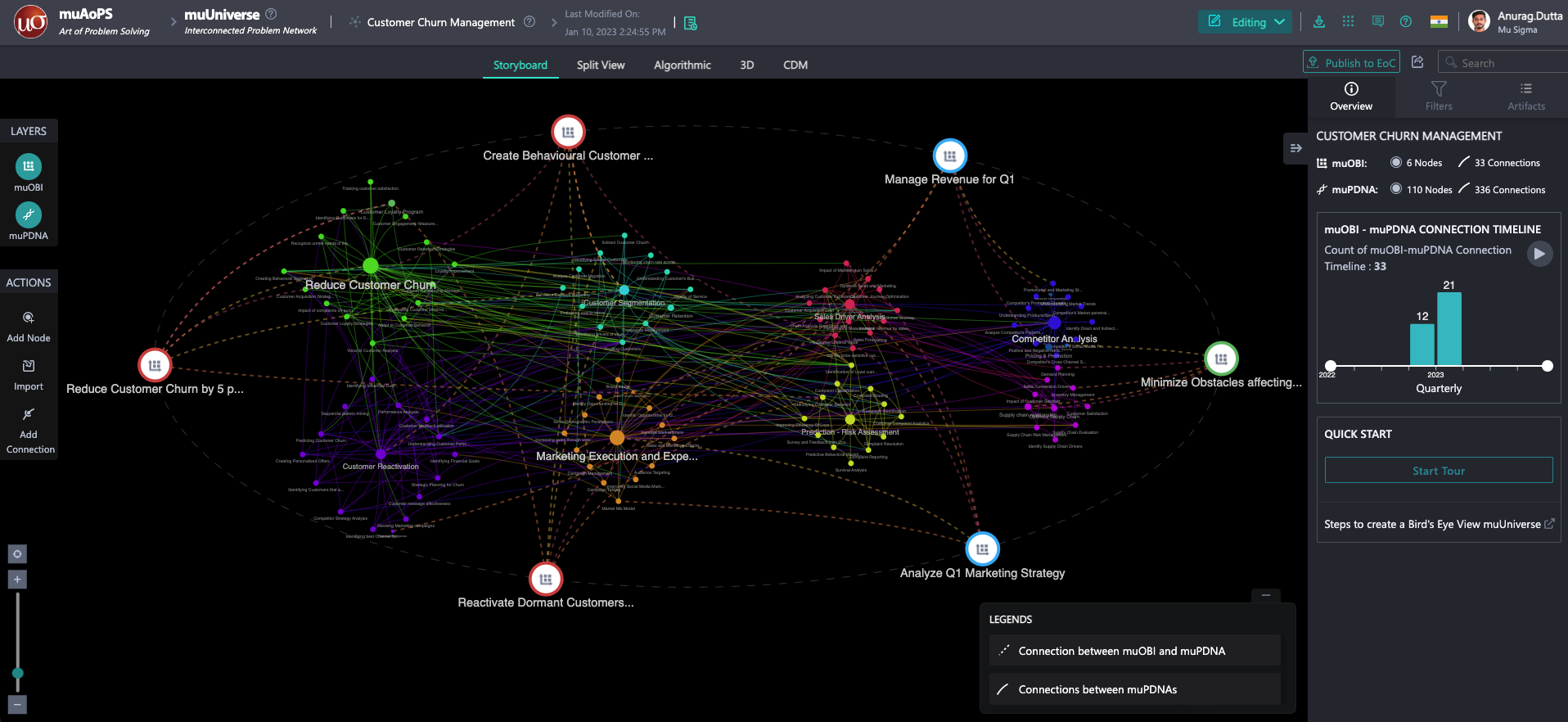
Task: Select Manage Revenue for Q1 muOBI node
Action: click(950, 156)
